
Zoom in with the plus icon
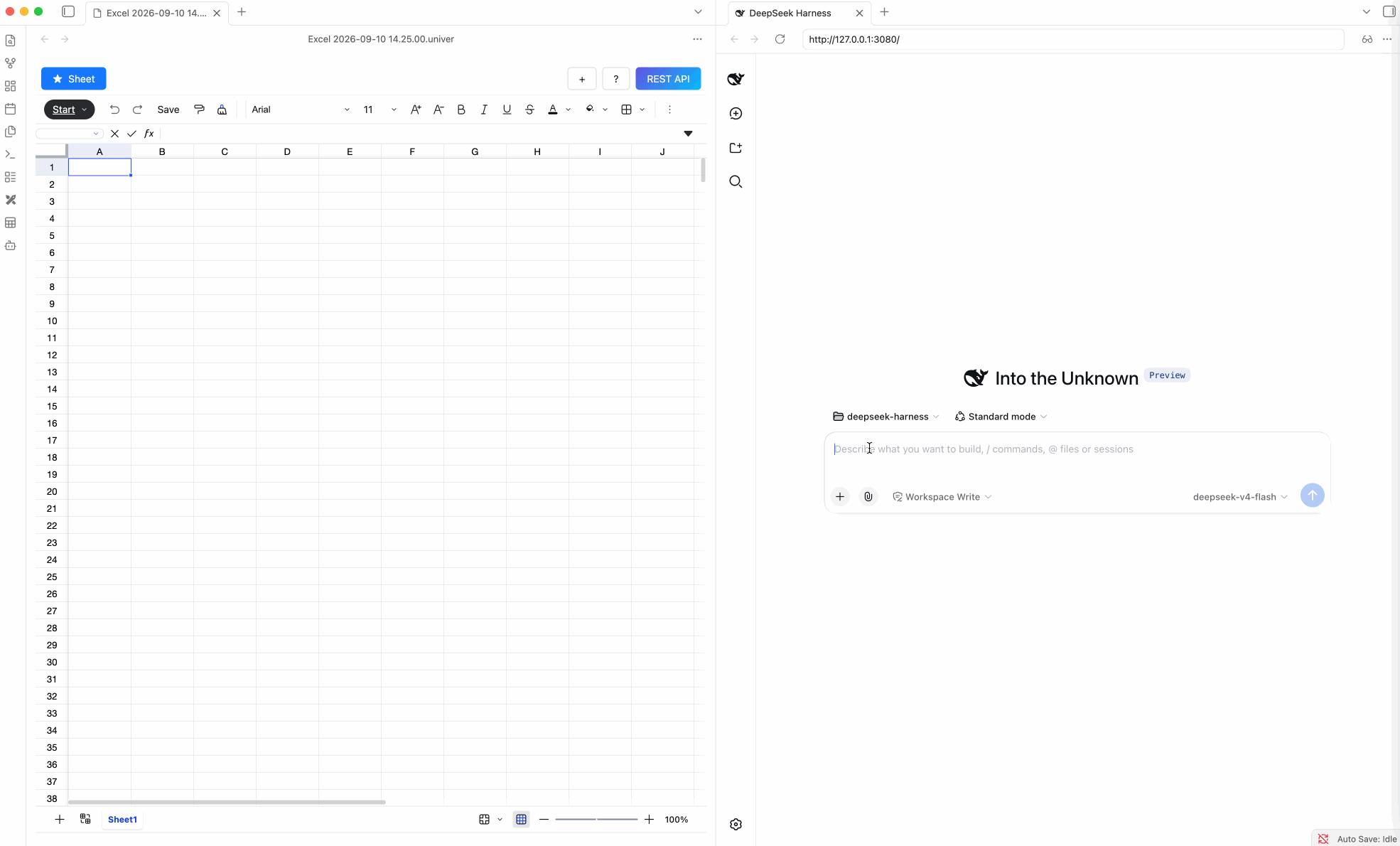pyautogui.click(x=649, y=820)
